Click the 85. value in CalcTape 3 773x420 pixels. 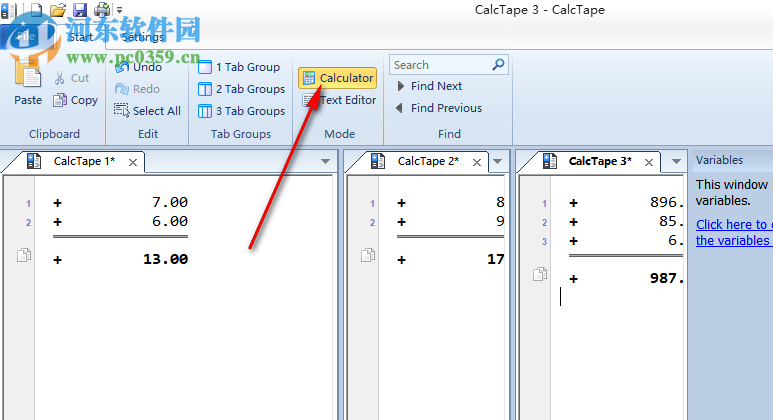[671, 221]
